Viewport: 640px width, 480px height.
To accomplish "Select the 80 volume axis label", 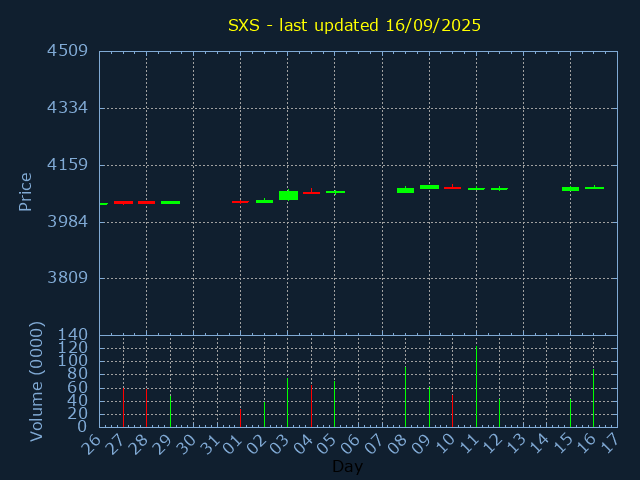I will [x=78, y=374].
